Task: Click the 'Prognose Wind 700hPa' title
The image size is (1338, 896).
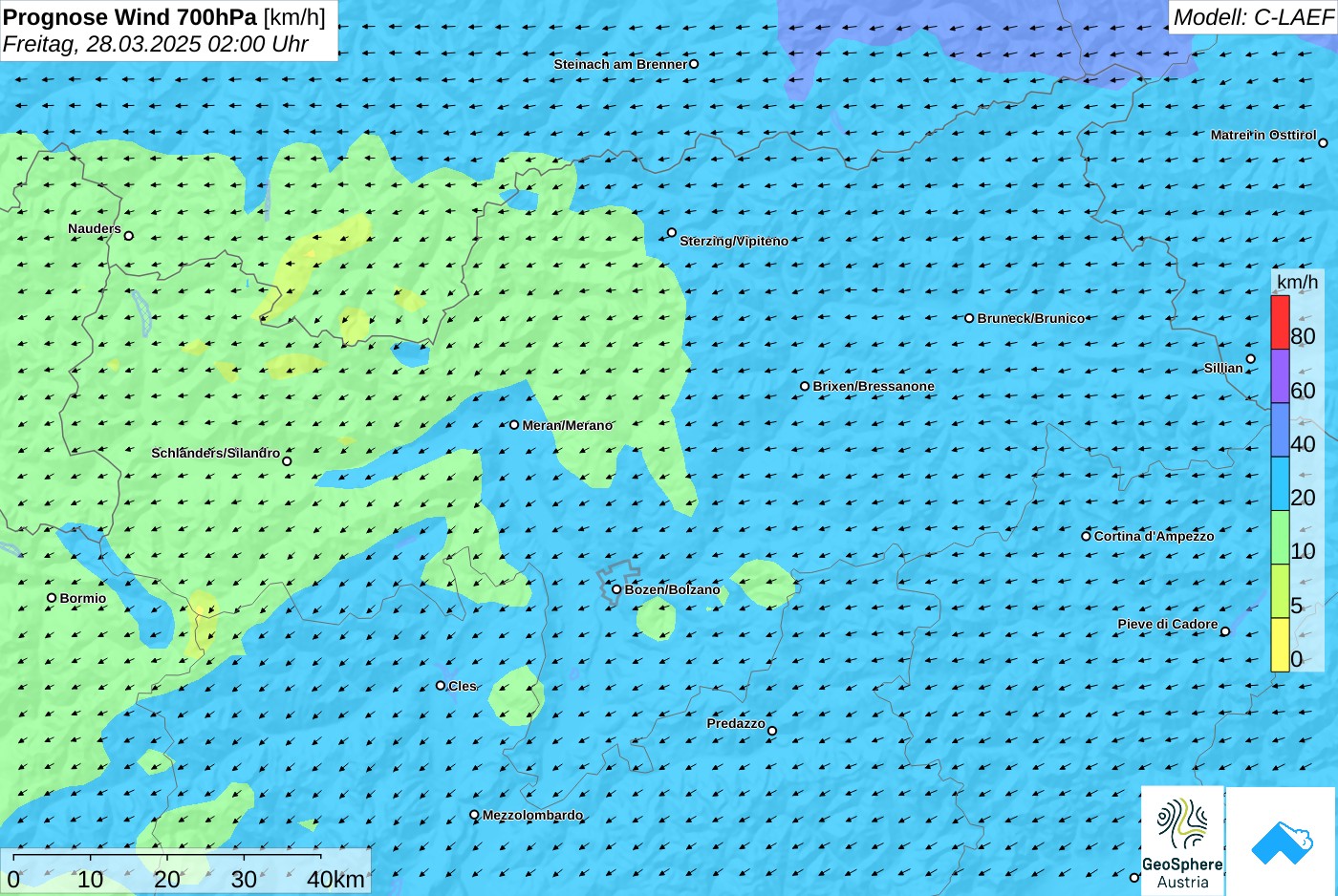Action: 130,16
